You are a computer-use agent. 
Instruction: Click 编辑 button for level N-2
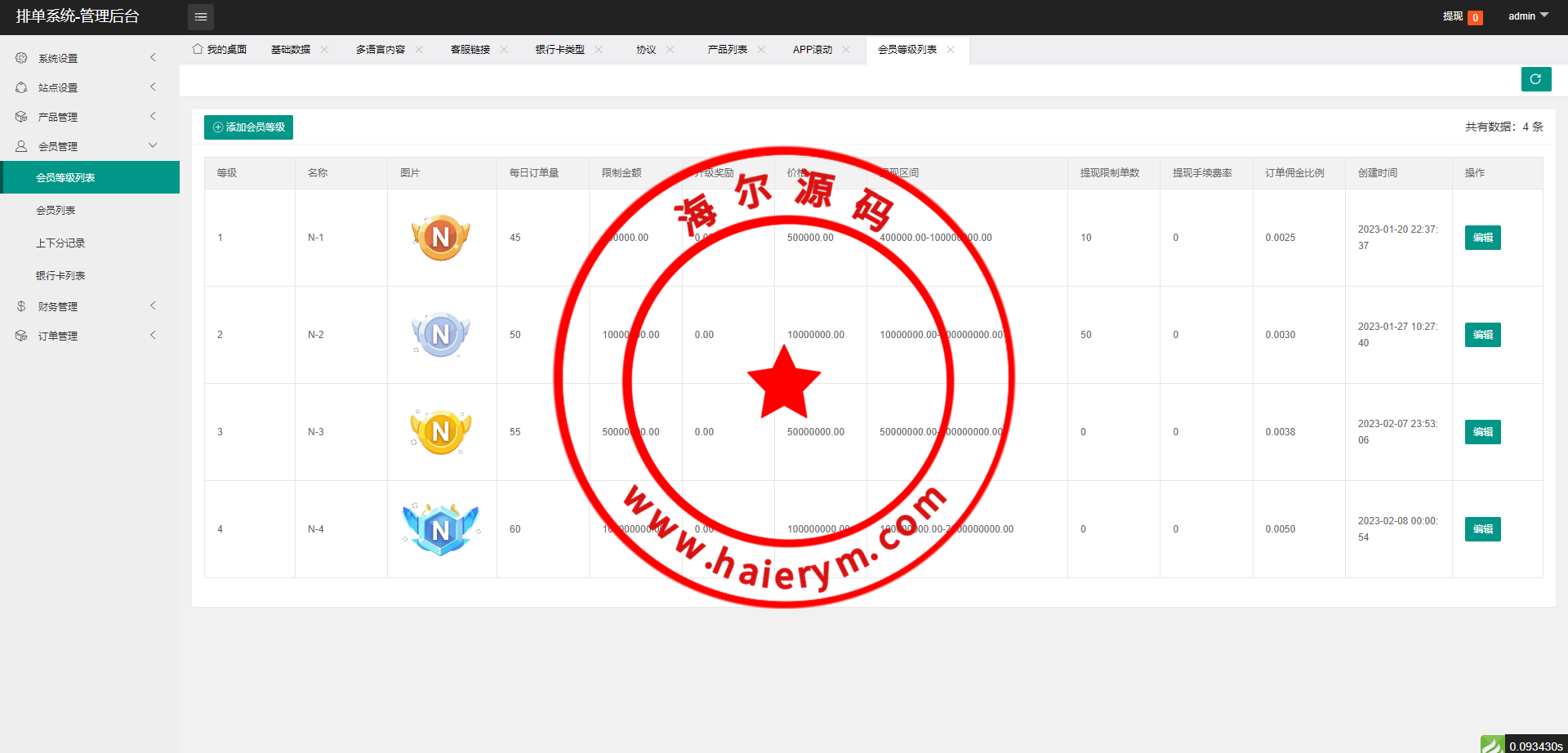pyautogui.click(x=1482, y=335)
